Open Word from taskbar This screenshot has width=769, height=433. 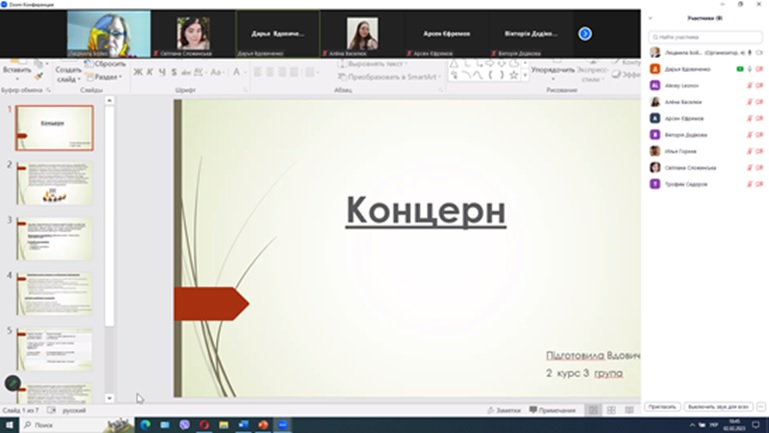[243, 425]
